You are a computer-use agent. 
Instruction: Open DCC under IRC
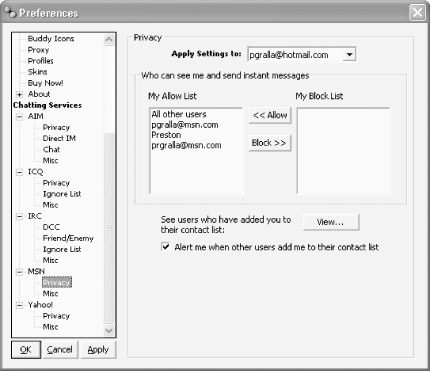(51, 227)
